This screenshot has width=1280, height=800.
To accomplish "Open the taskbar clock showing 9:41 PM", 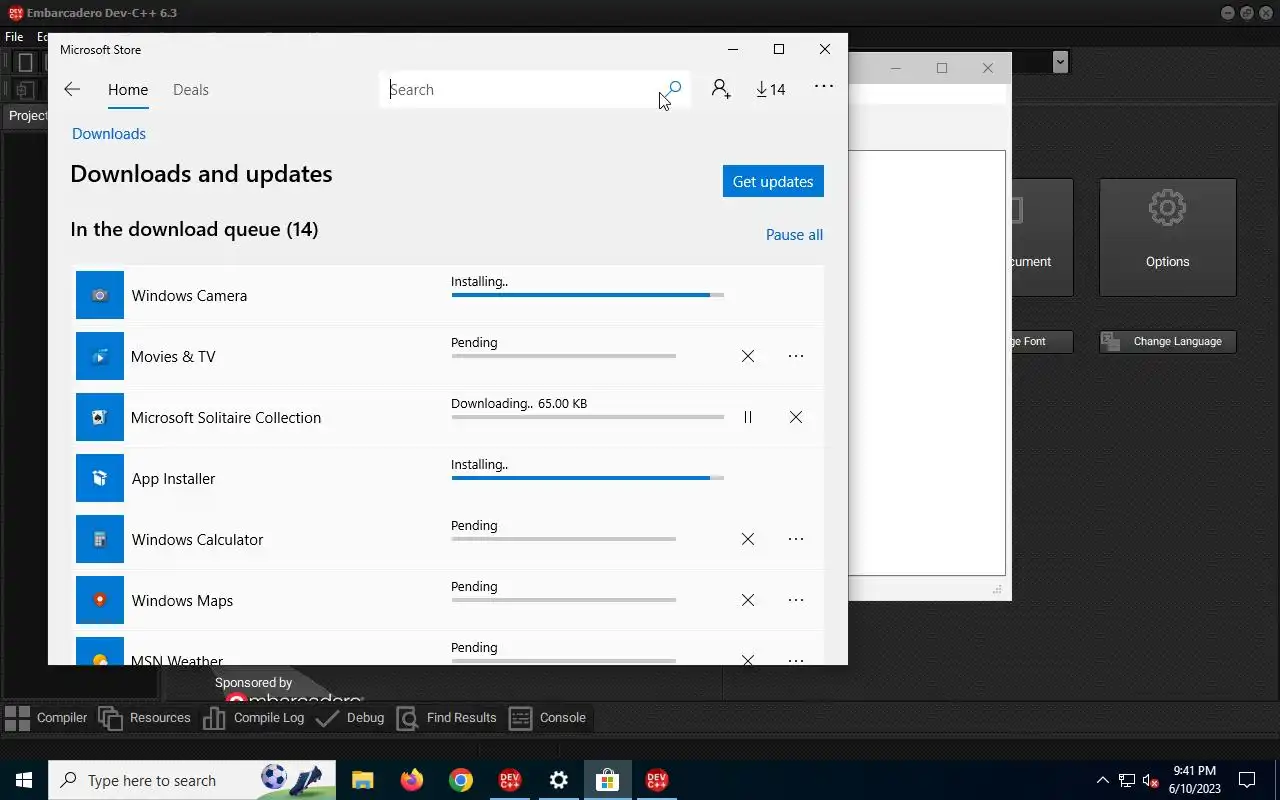I will pos(1194,780).
